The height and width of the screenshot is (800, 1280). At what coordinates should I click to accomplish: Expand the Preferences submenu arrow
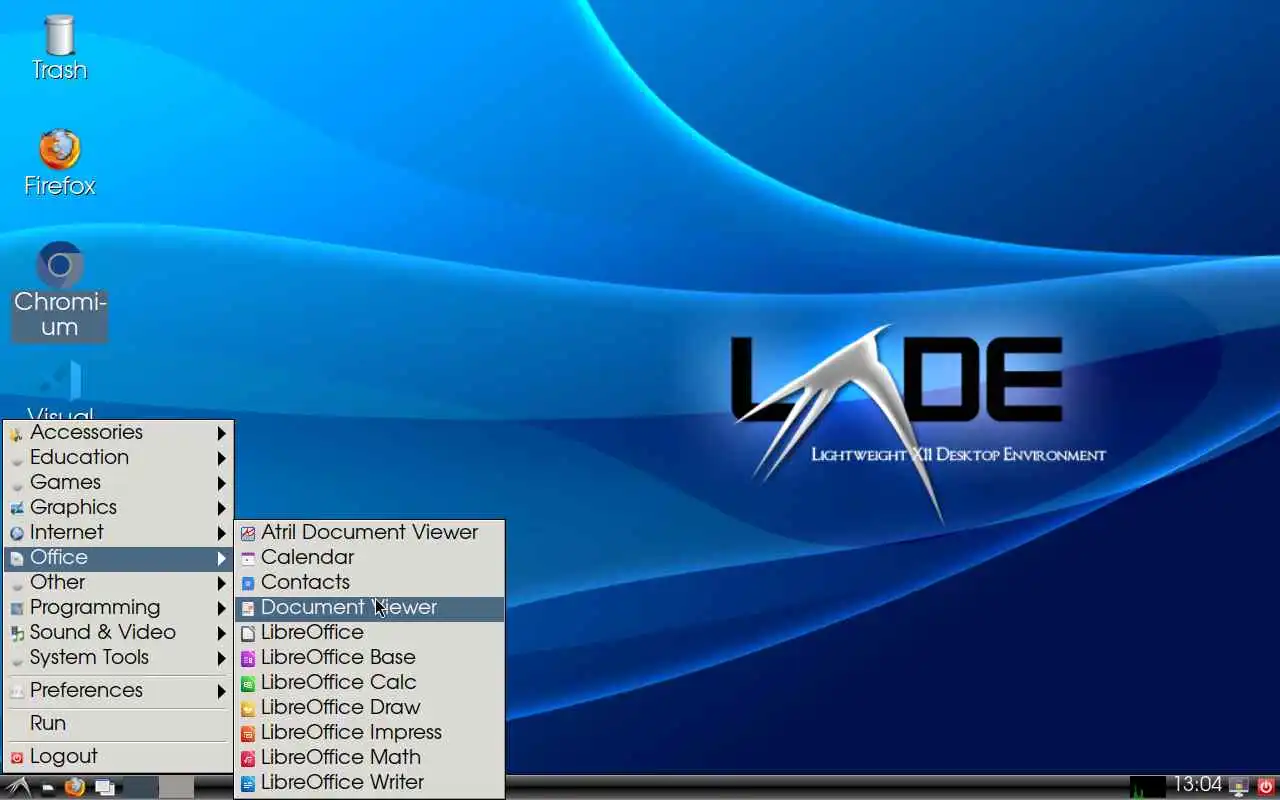222,691
